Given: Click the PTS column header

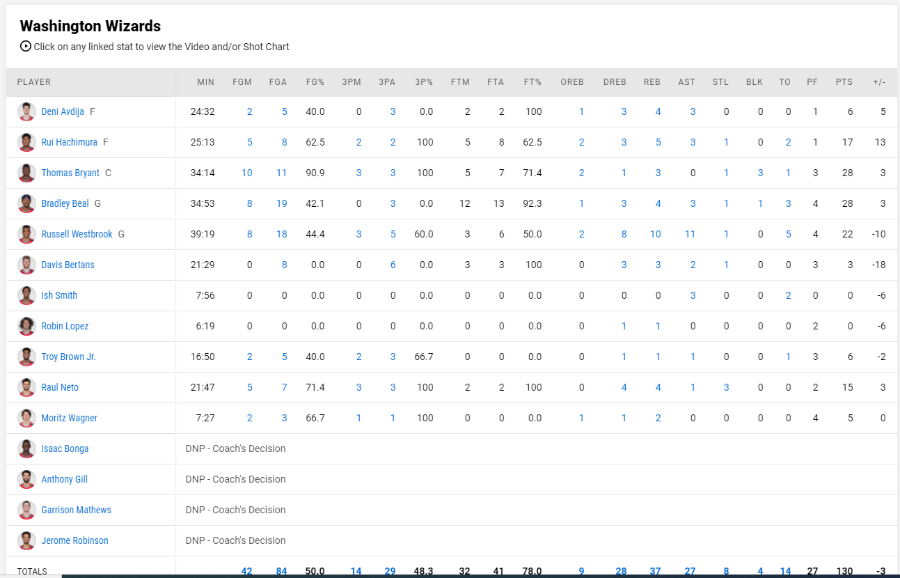Looking at the screenshot, I should pos(844,82).
